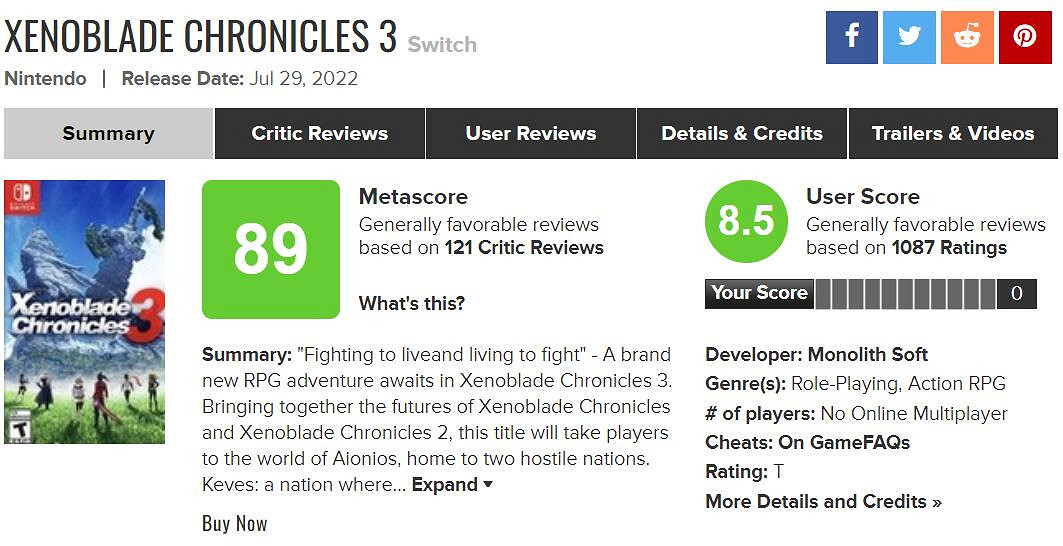
Task: Open the User Reviews tab
Action: coord(530,134)
